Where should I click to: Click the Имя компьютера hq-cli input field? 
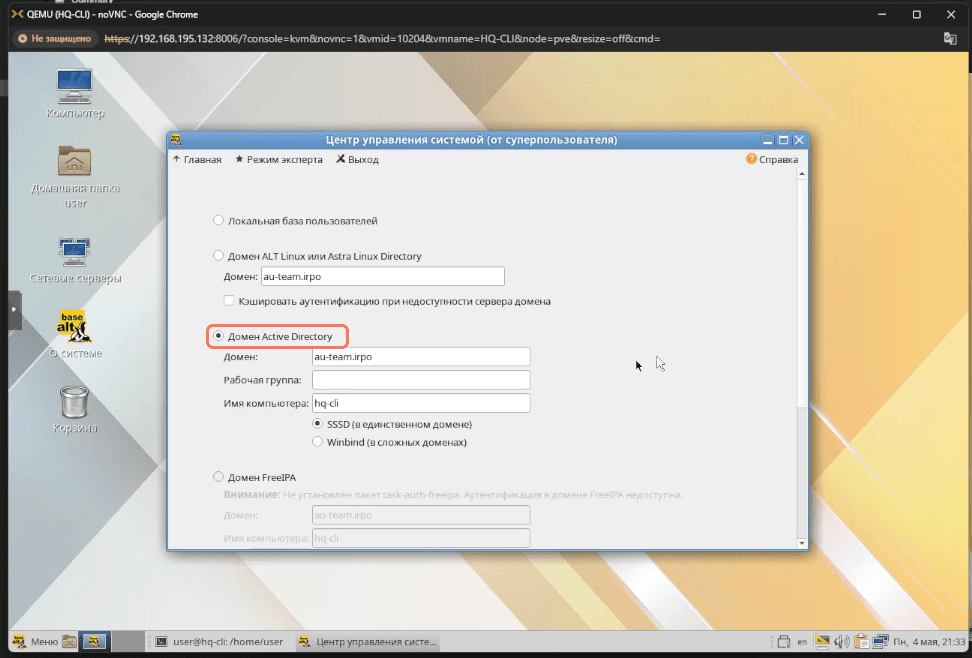[421, 403]
